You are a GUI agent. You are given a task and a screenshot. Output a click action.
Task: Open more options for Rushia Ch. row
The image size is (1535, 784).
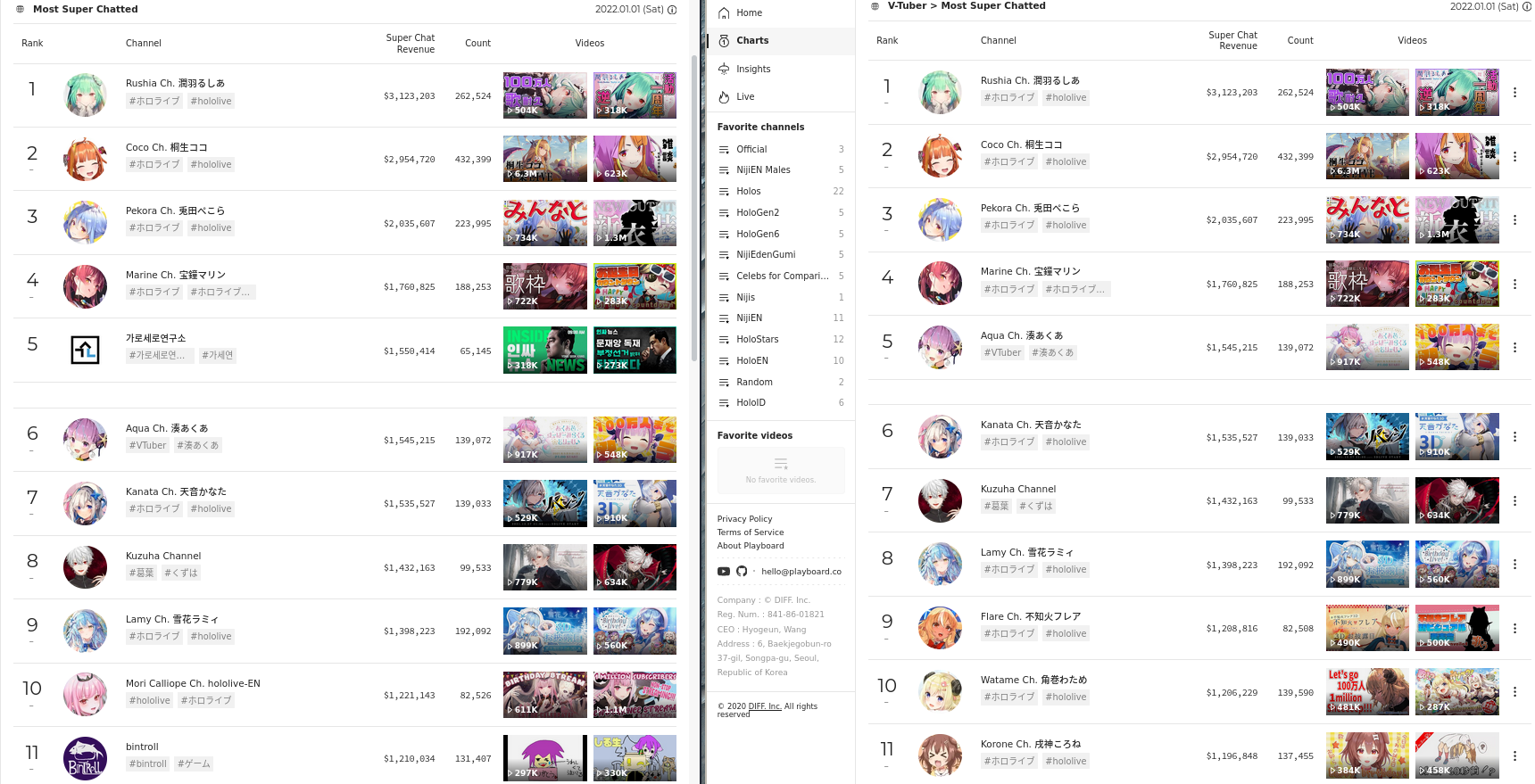click(x=1514, y=92)
